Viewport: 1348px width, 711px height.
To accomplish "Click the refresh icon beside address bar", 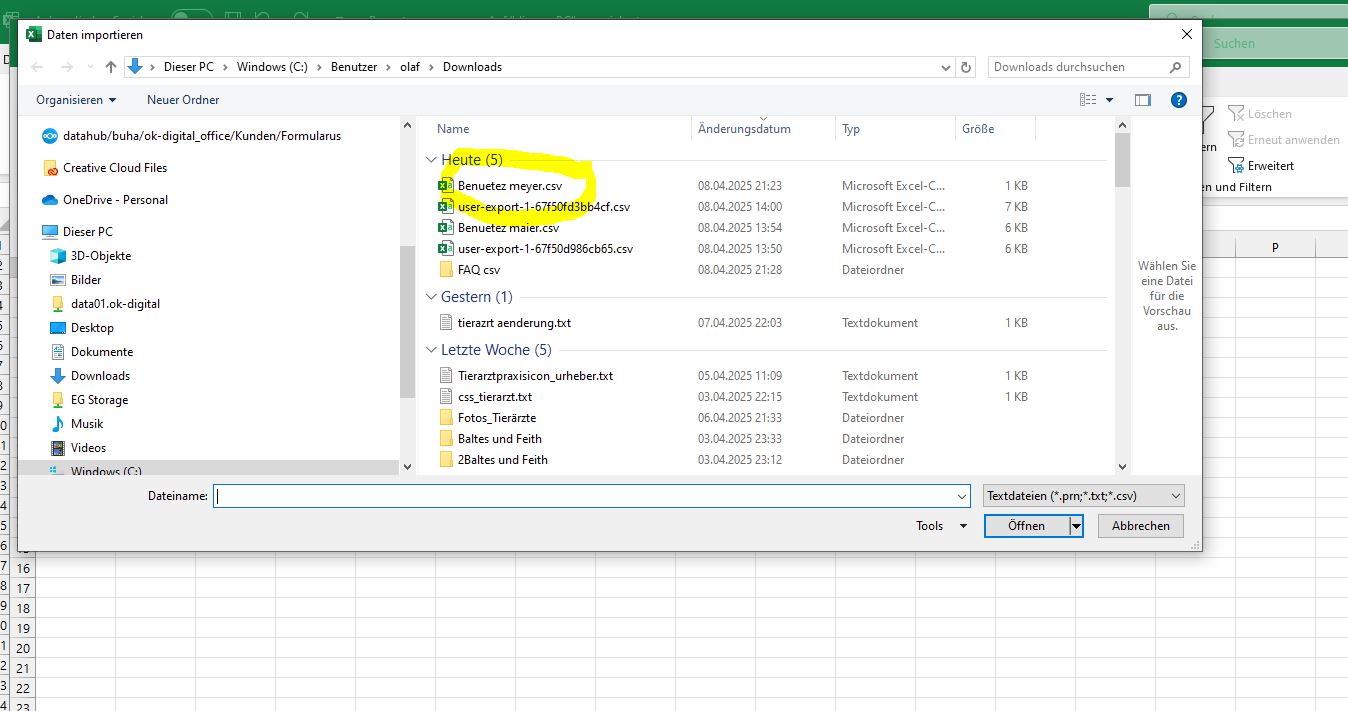I will tap(966, 67).
